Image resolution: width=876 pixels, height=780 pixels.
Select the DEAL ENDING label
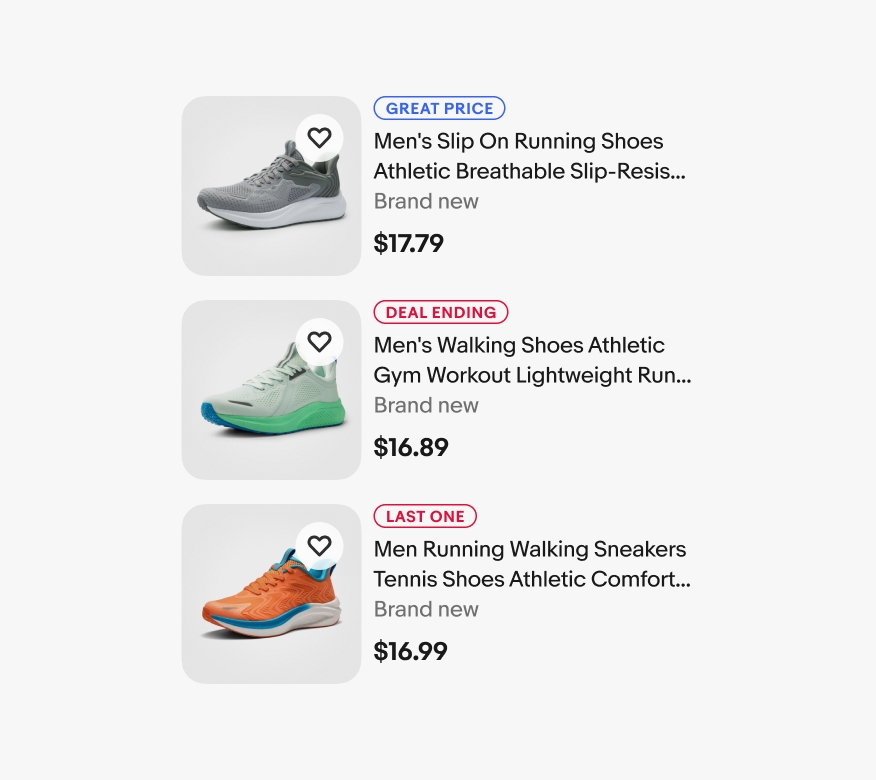click(441, 312)
